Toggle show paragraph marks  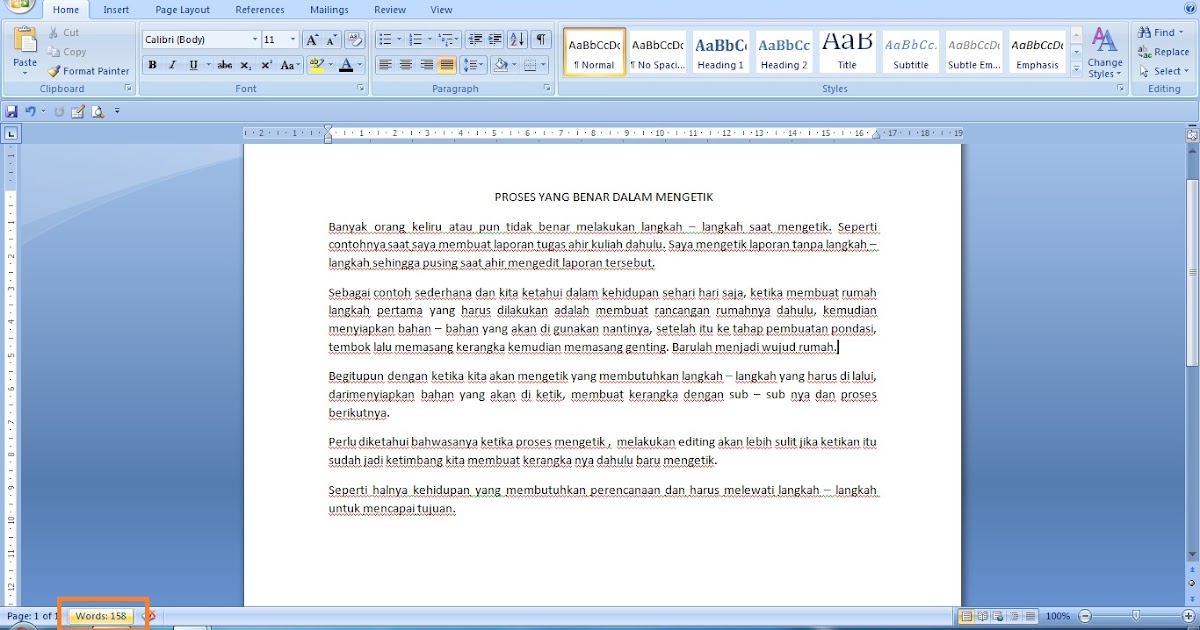541,40
